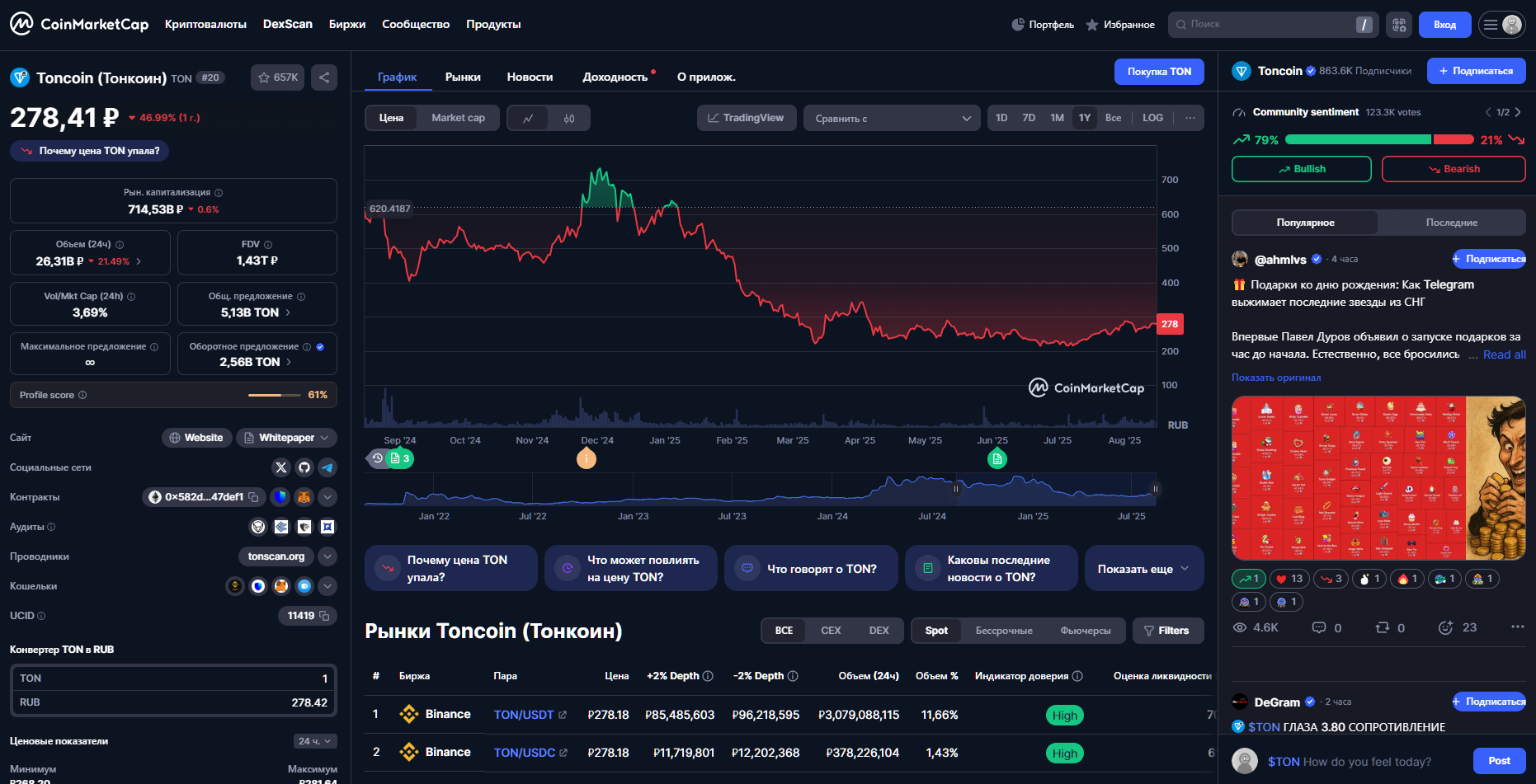Image resolution: width=1536 pixels, height=784 pixels.
Task: Click chart history clock marker
Action: tap(377, 458)
